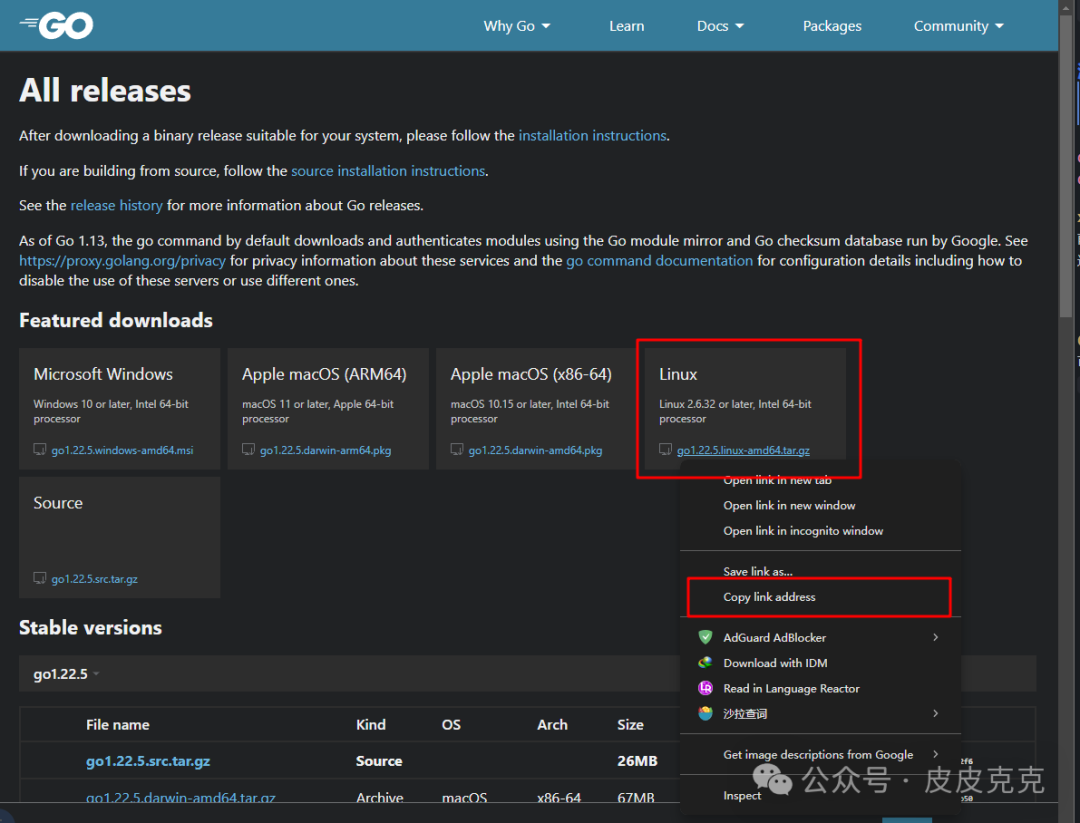Expand Get image descriptions from Google submenu
The width and height of the screenshot is (1080, 823).
[x=935, y=754]
